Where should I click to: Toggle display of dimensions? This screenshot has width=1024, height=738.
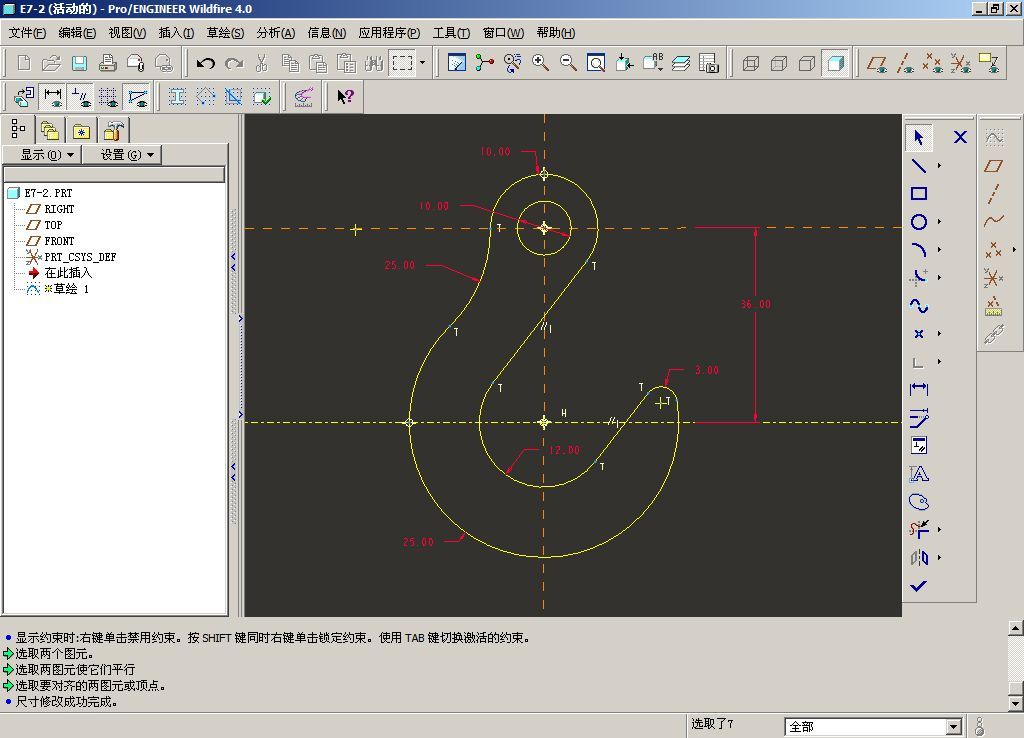[x=53, y=97]
